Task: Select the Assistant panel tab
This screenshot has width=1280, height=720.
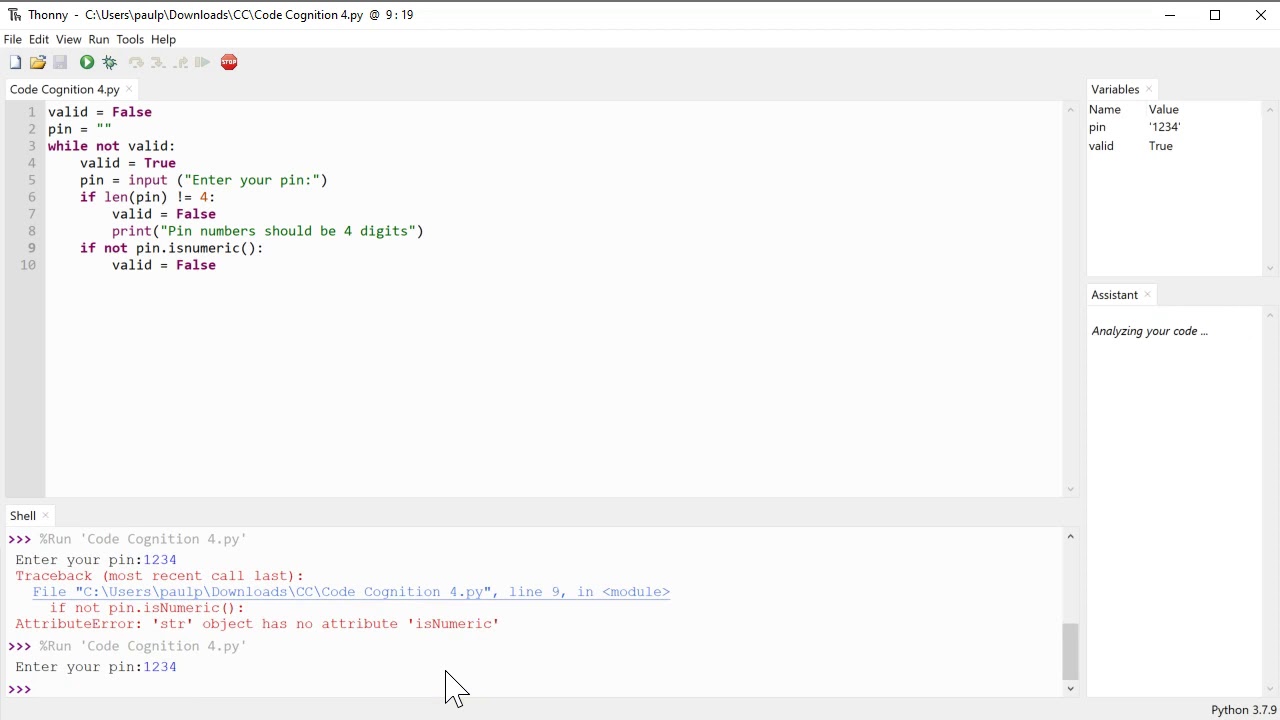Action: [x=1114, y=295]
